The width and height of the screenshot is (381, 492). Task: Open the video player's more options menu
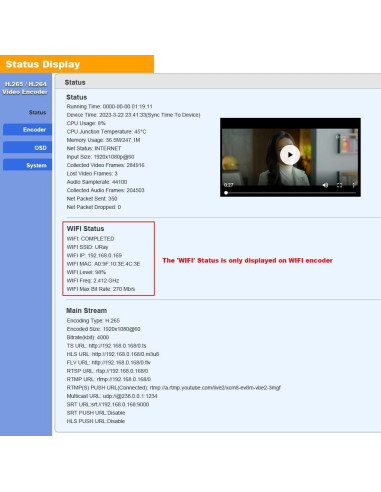click(x=353, y=185)
